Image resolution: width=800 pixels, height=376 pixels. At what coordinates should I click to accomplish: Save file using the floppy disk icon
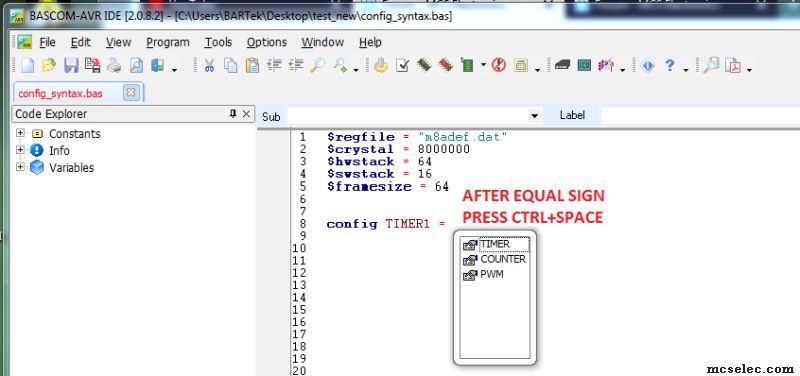tap(71, 65)
